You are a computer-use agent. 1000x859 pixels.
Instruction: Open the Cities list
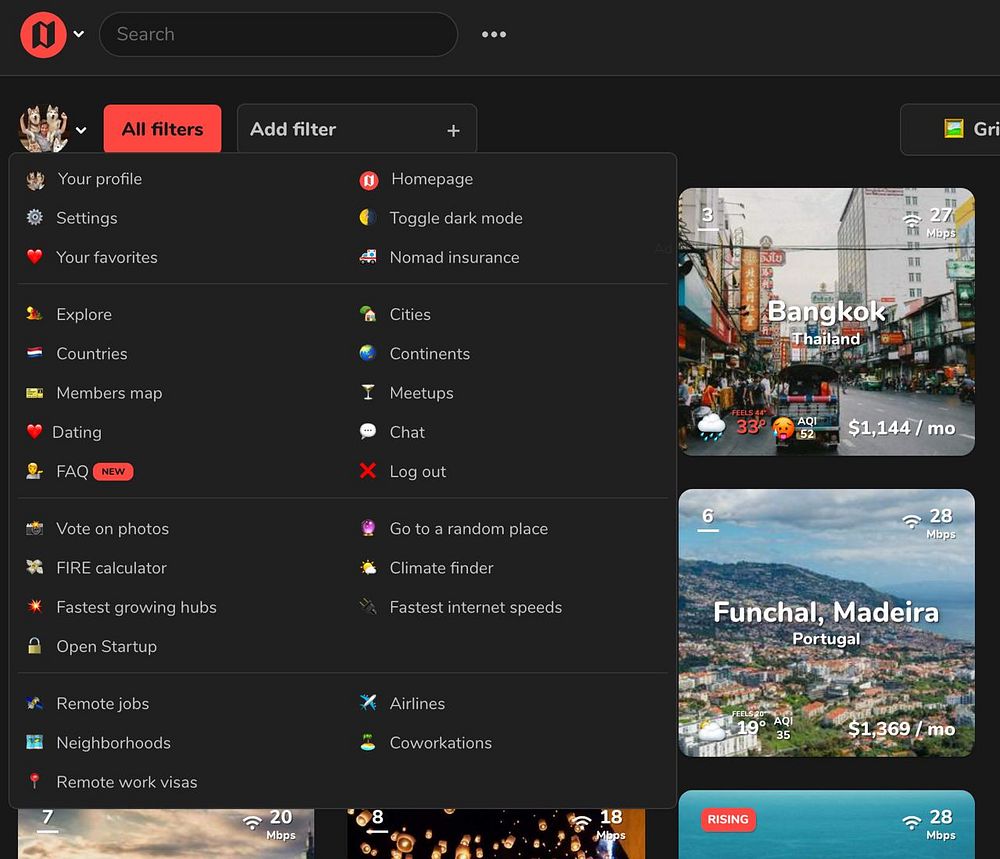point(410,314)
